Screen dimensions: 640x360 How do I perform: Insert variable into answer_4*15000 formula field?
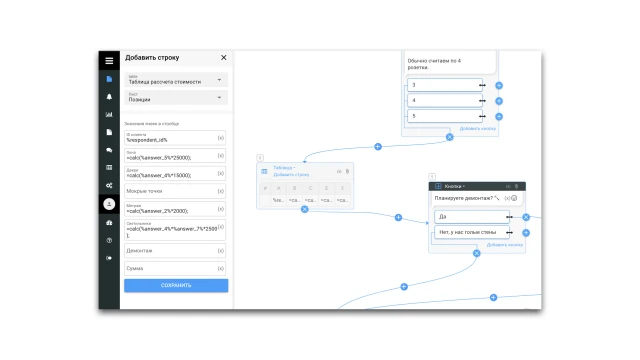(221, 173)
